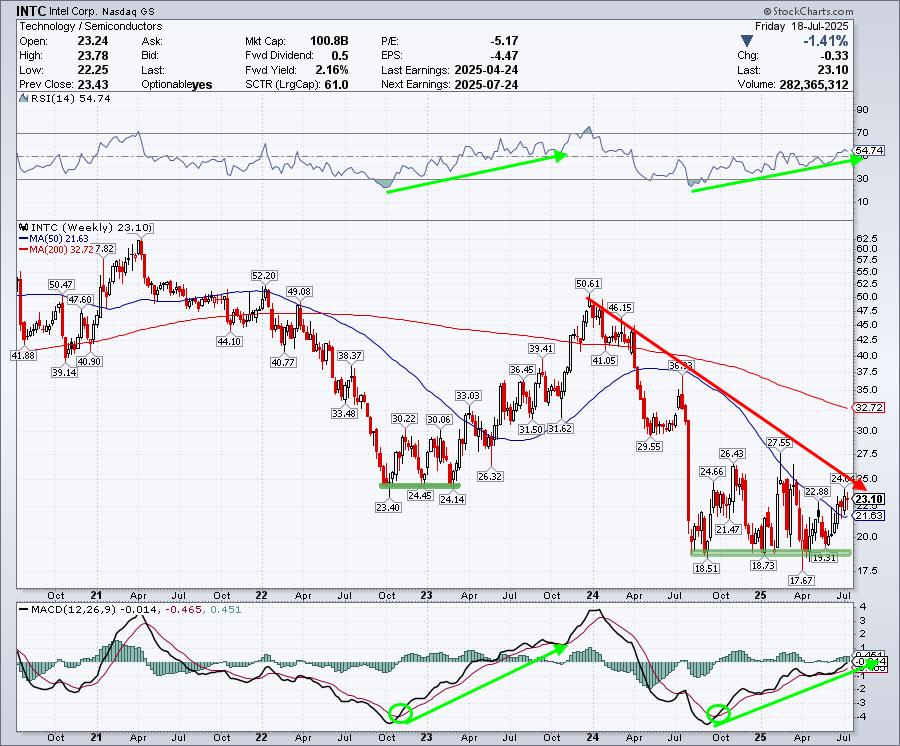This screenshot has height=746, width=900.
Task: Click the black INTC legend marker in the price panel
Action: tap(23, 227)
